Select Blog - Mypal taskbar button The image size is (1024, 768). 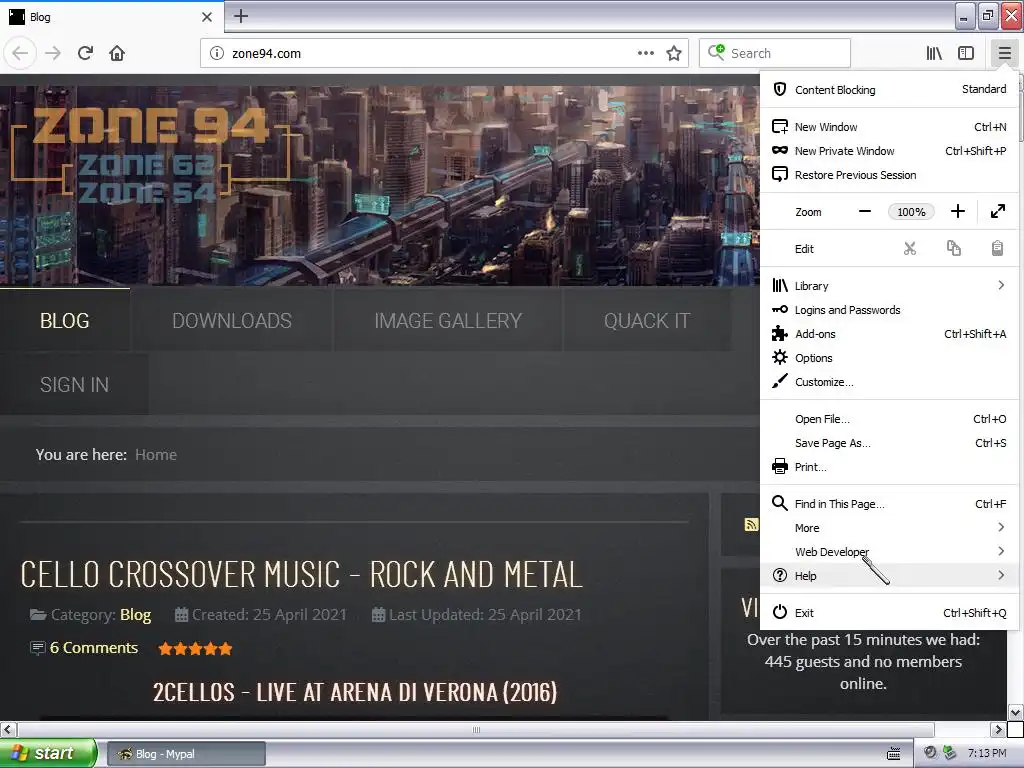[186, 754]
